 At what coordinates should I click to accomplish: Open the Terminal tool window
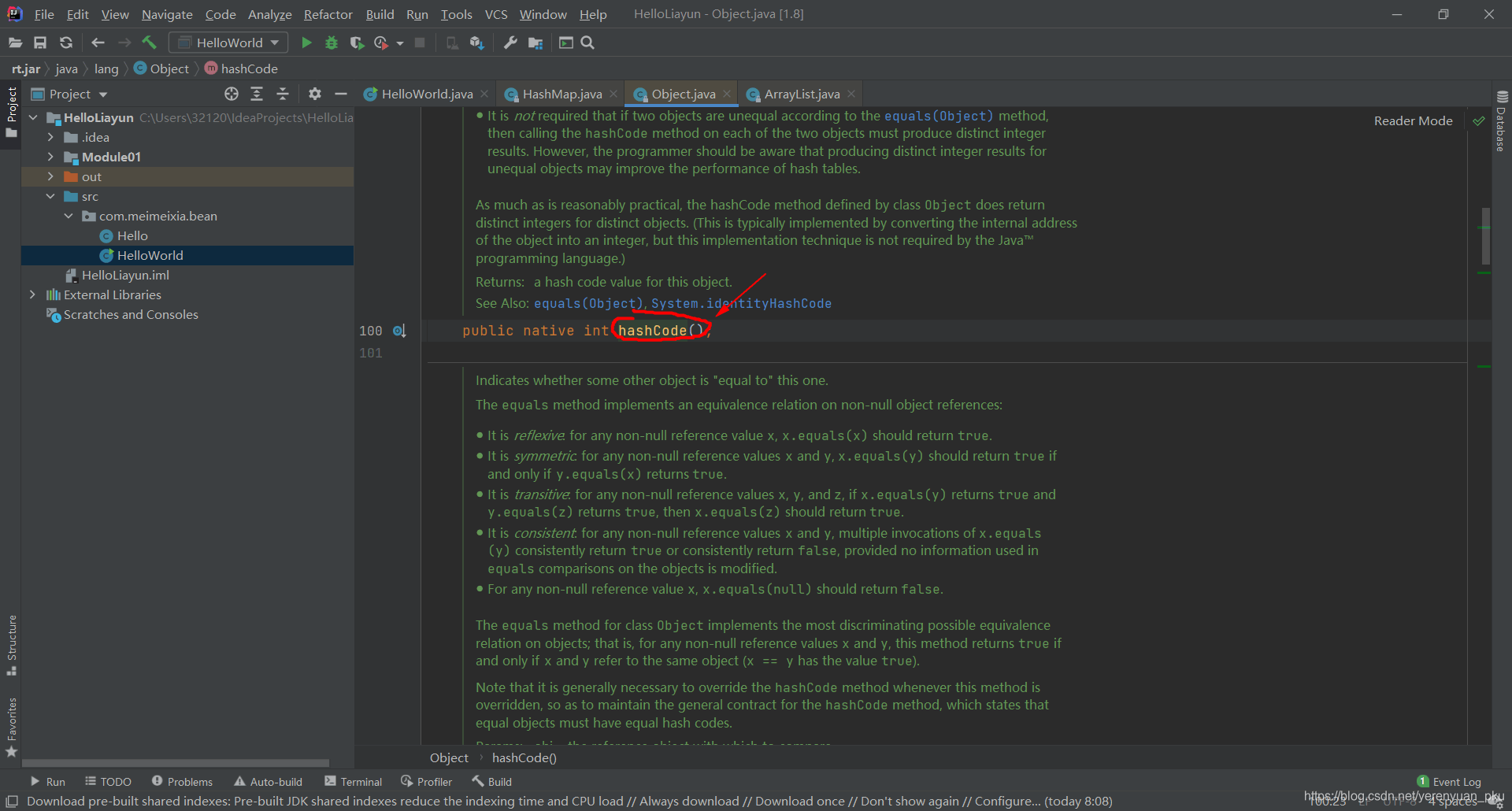coord(353,782)
